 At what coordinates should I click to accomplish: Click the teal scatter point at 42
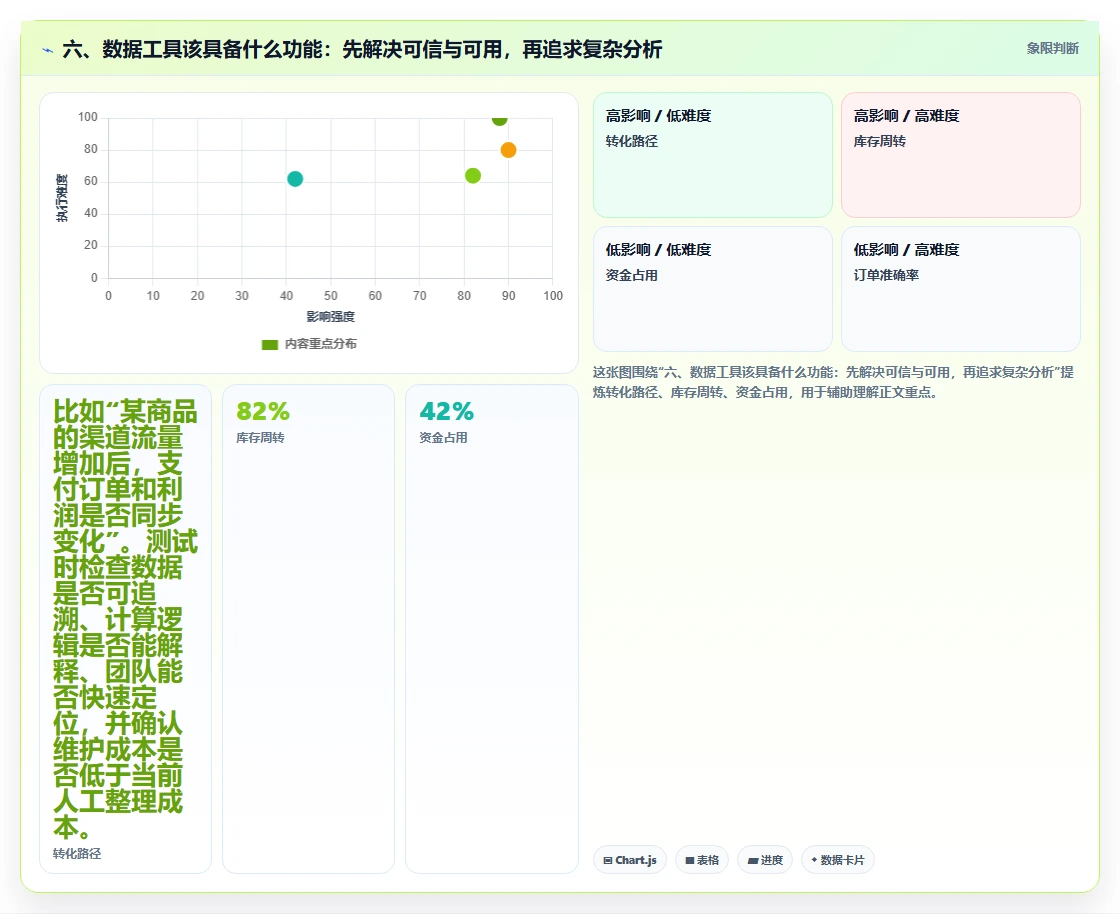(295, 179)
